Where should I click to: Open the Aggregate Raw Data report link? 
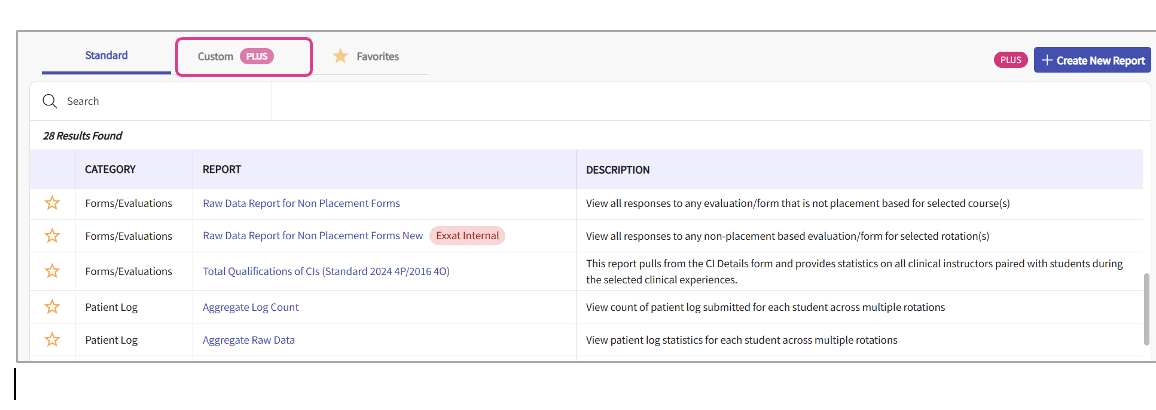tap(248, 340)
